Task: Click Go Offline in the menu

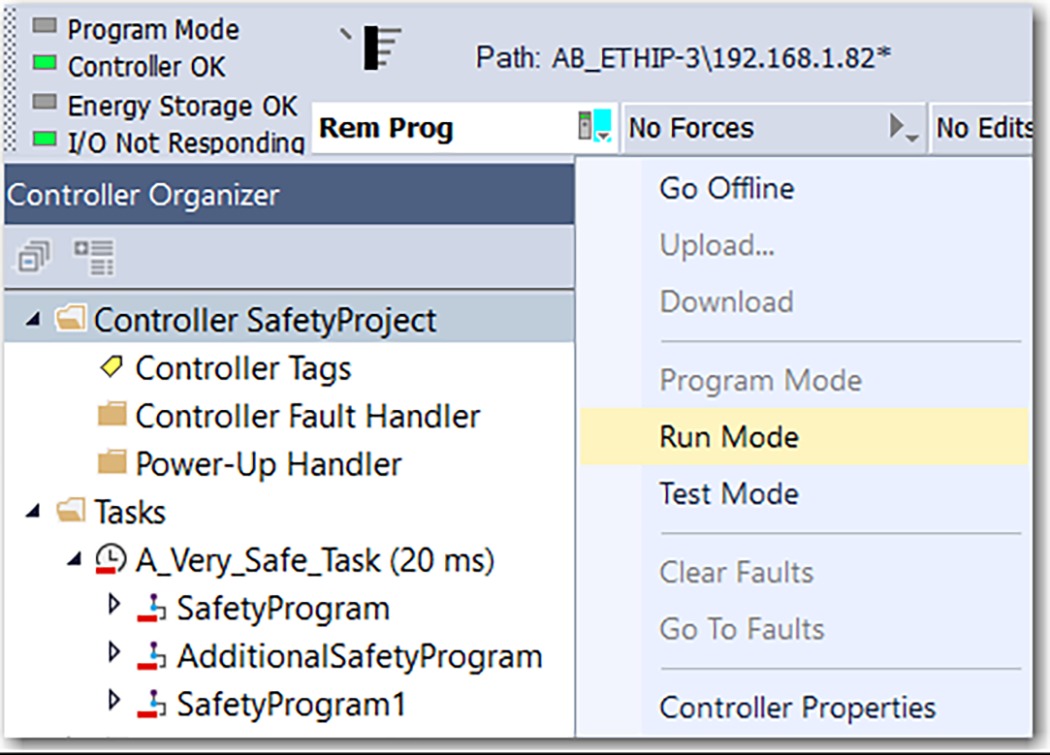Action: click(x=726, y=188)
